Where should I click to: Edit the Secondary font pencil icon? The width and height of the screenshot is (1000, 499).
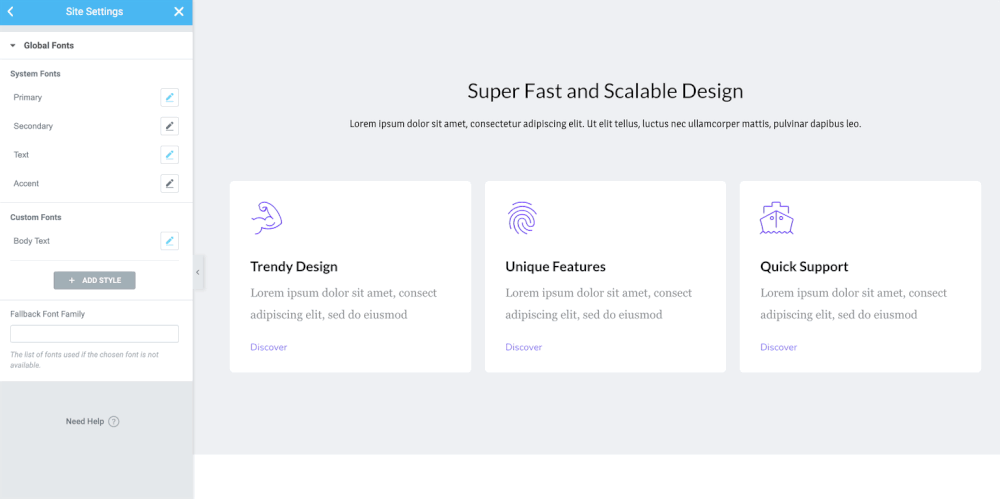170,126
